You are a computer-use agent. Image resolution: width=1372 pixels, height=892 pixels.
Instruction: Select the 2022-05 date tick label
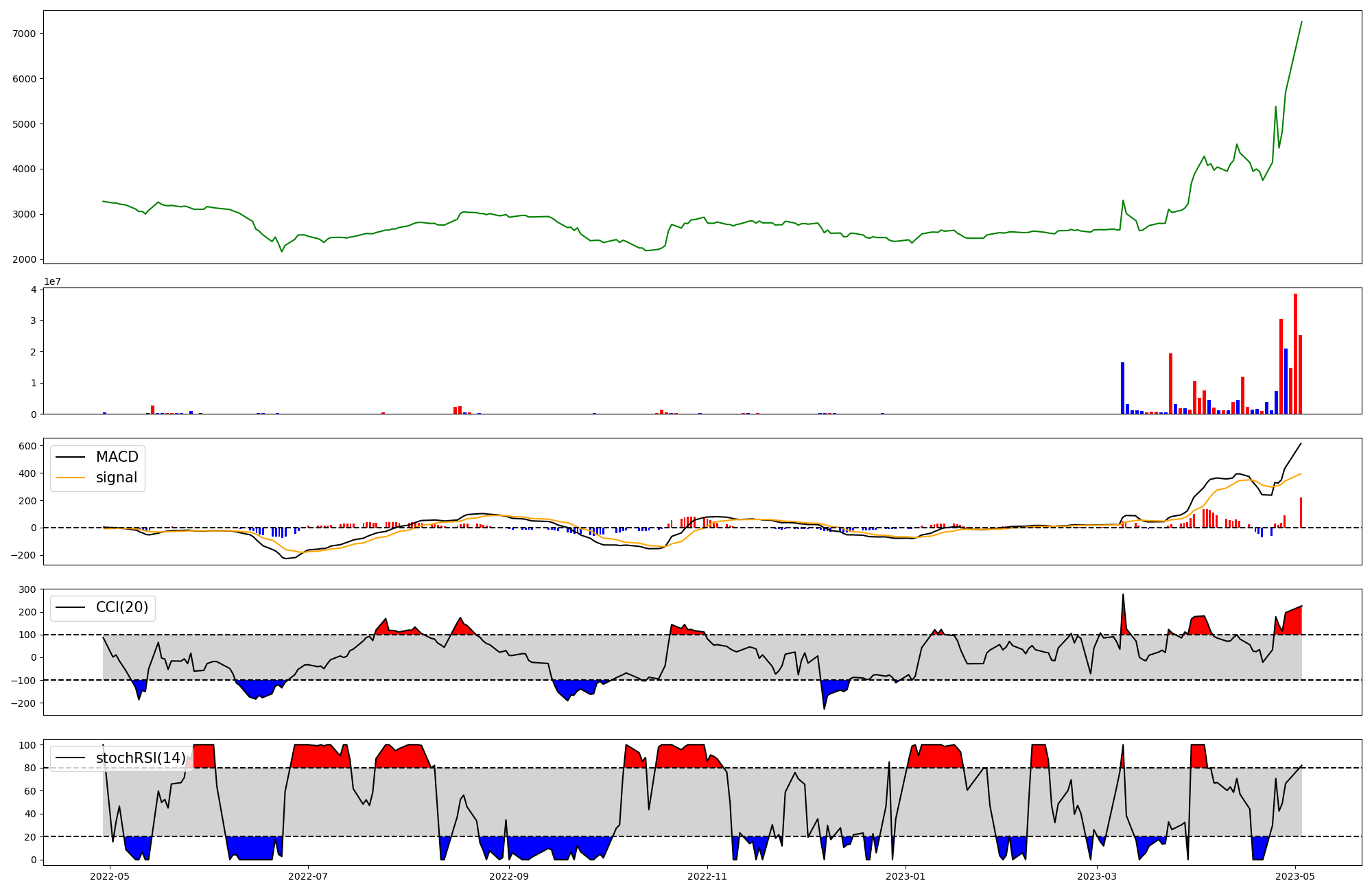(109, 876)
